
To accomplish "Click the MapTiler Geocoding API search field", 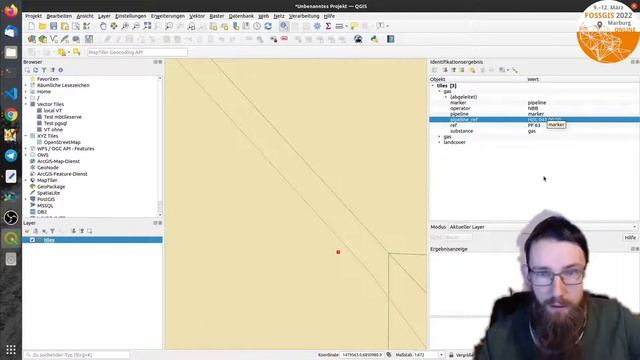I will 137,52.
